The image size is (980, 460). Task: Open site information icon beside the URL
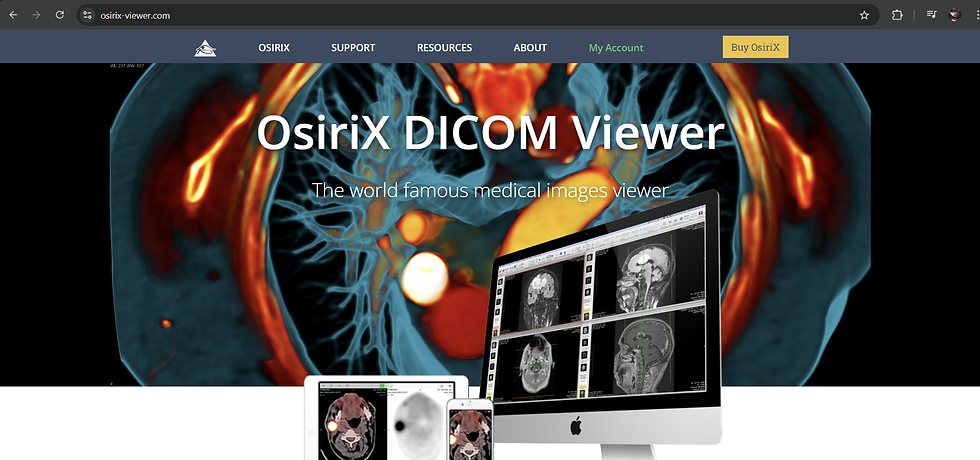[88, 15]
